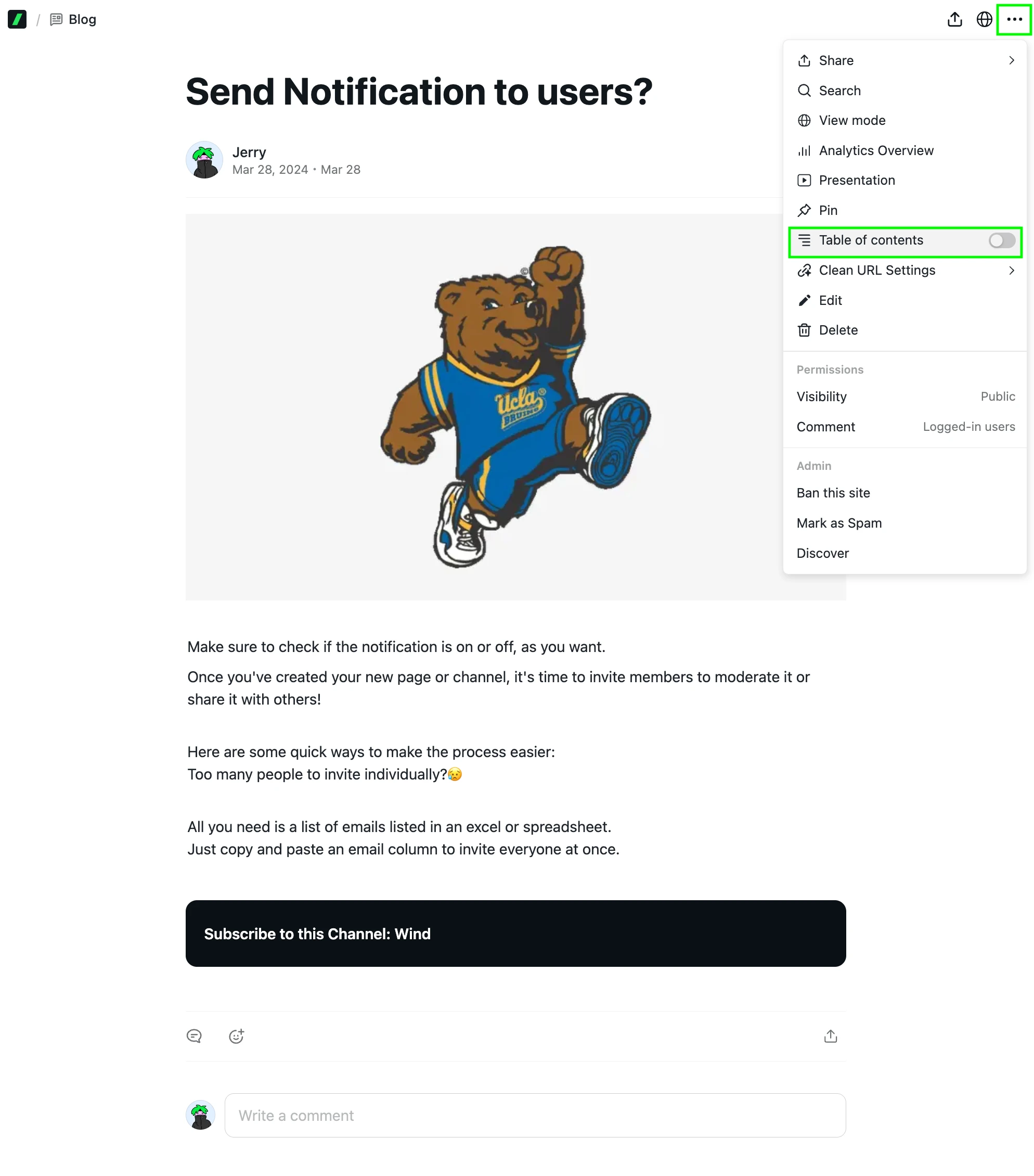Click the UCLA bear mascot image

(x=515, y=407)
